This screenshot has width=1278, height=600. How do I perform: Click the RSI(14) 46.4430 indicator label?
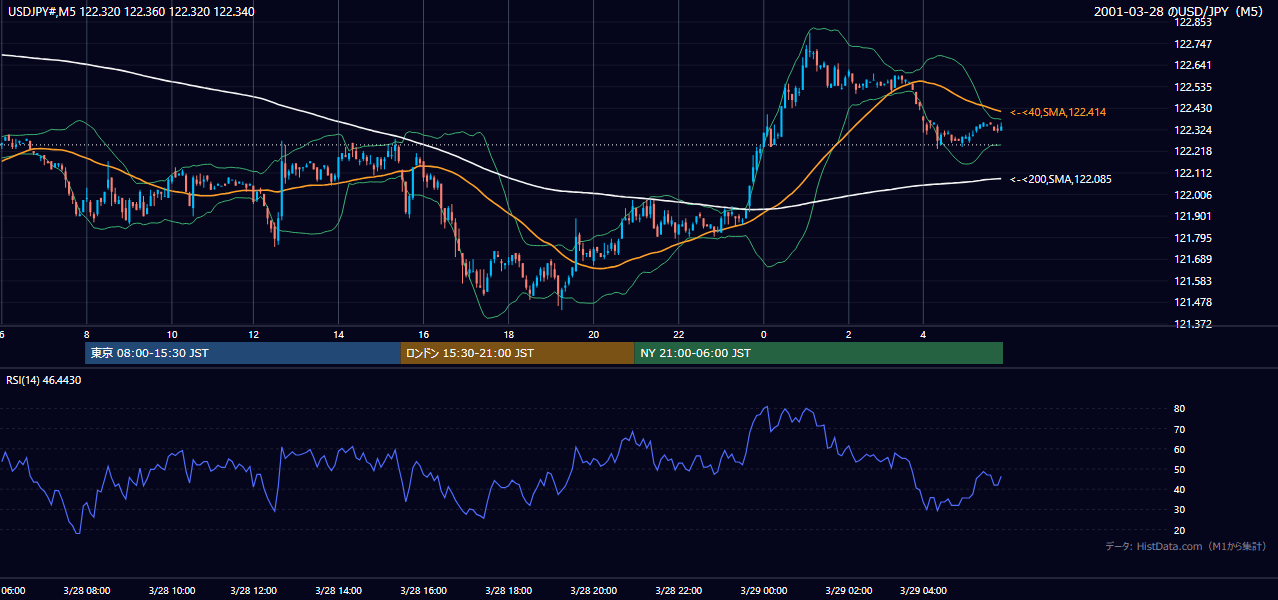click(x=44, y=380)
